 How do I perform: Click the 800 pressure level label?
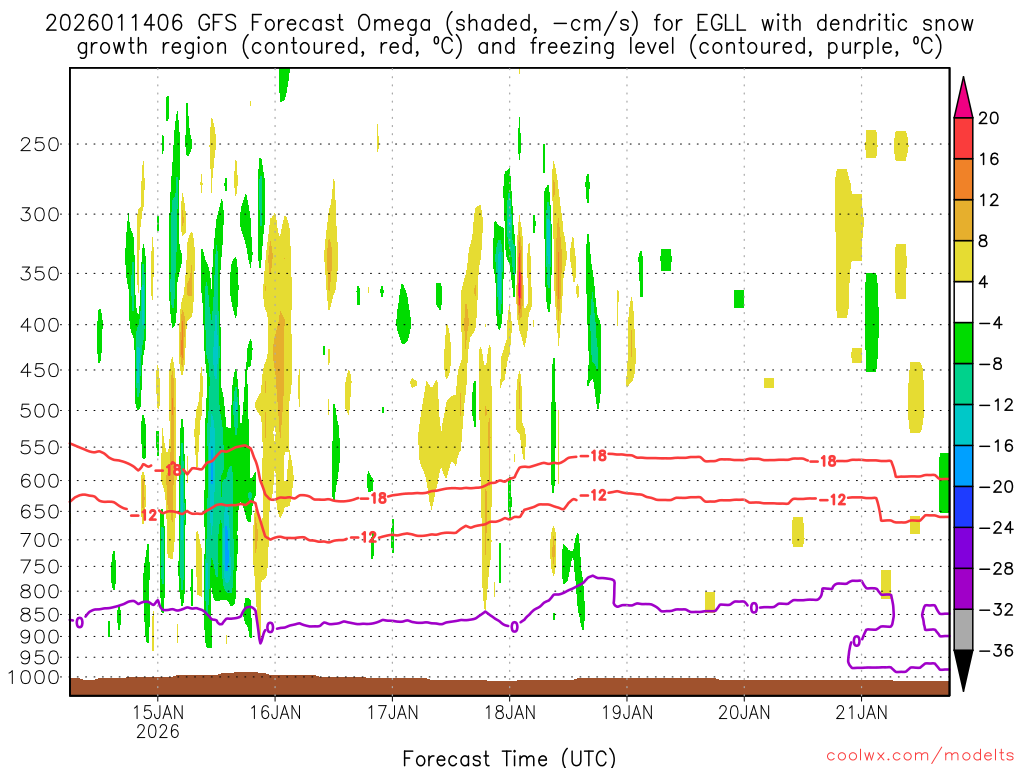click(40, 592)
